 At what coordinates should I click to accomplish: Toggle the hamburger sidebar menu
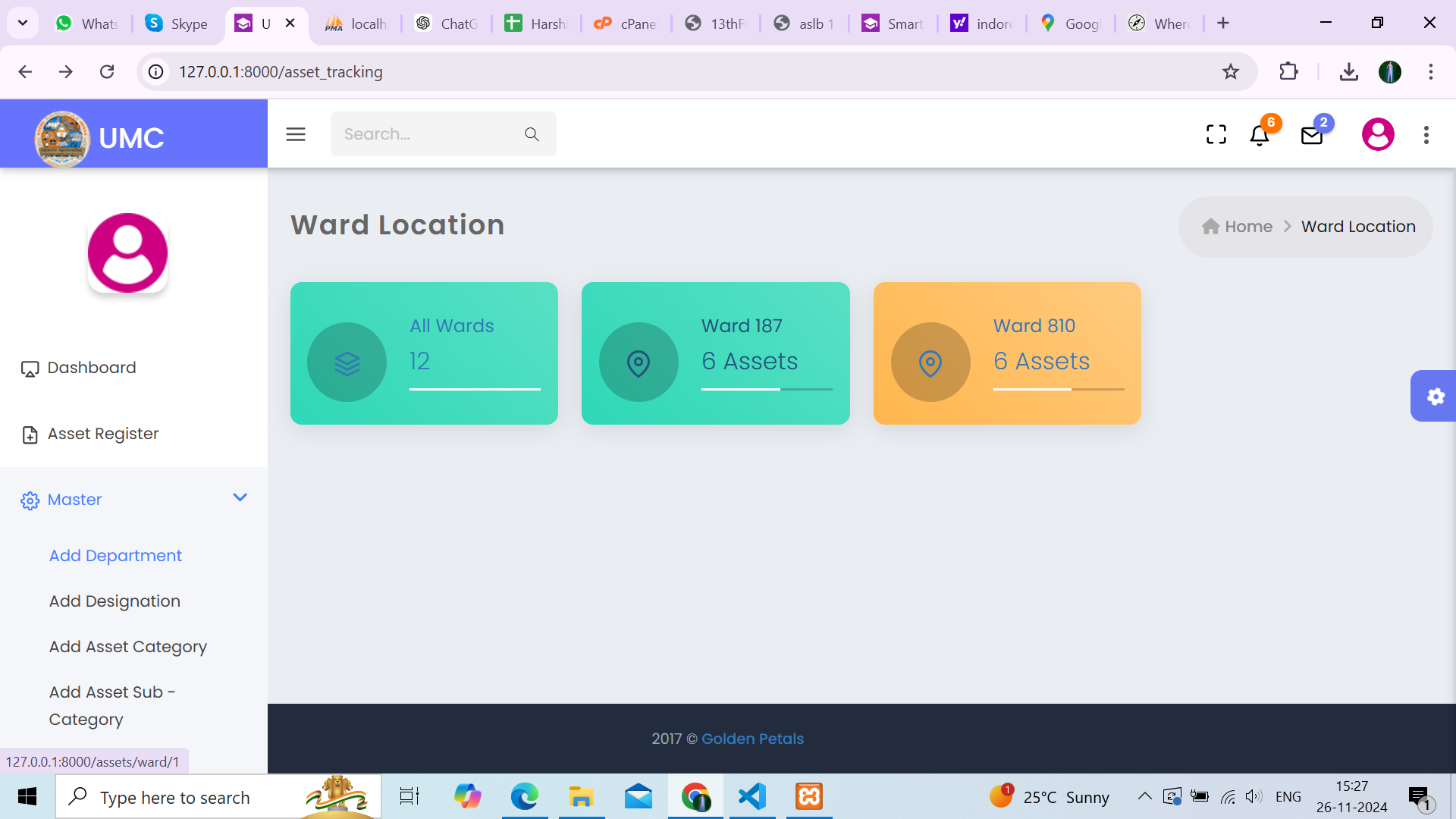click(296, 134)
